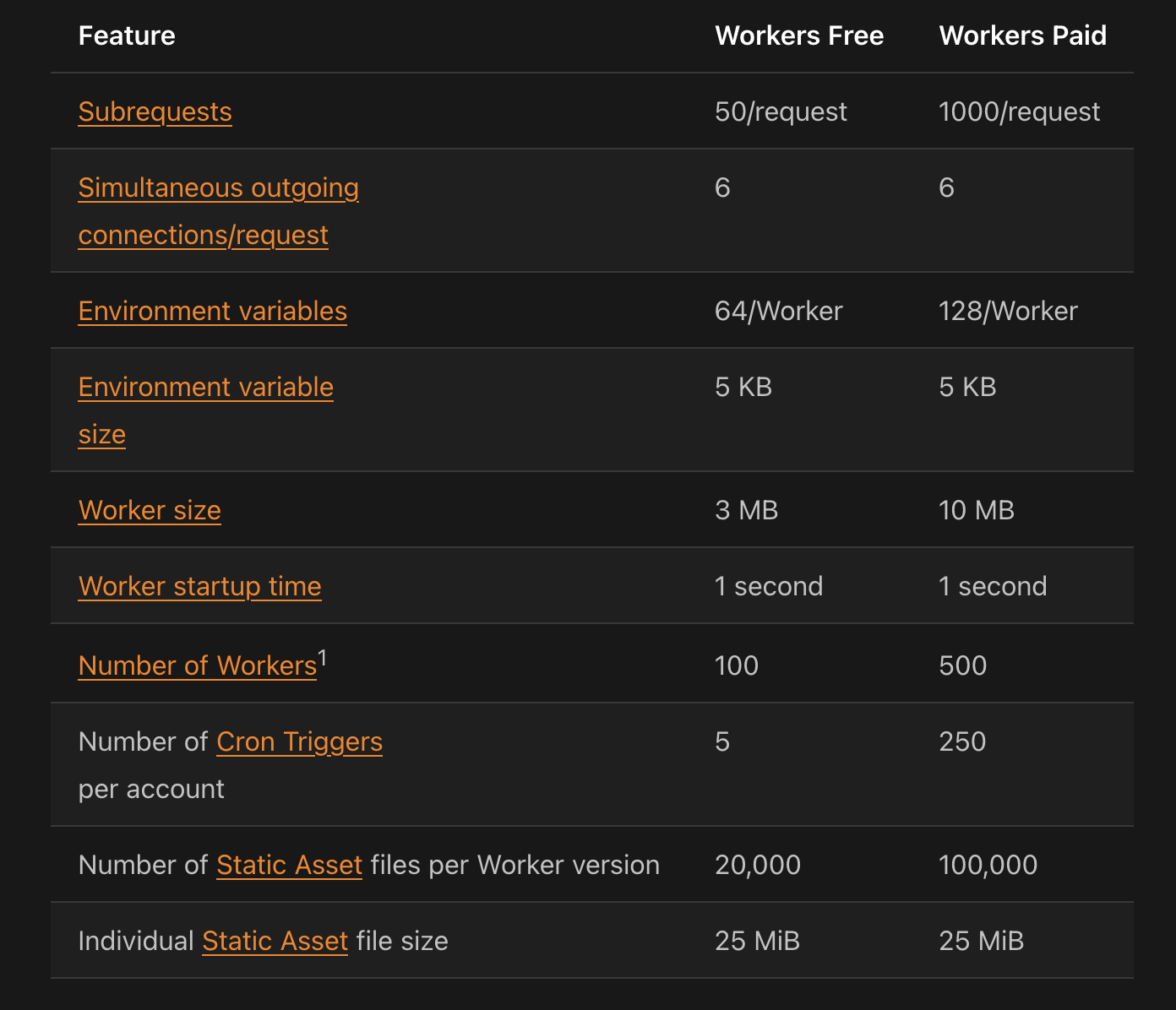The height and width of the screenshot is (1010, 1176).
Task: Click Static Asset link in file size row
Action: click(275, 941)
